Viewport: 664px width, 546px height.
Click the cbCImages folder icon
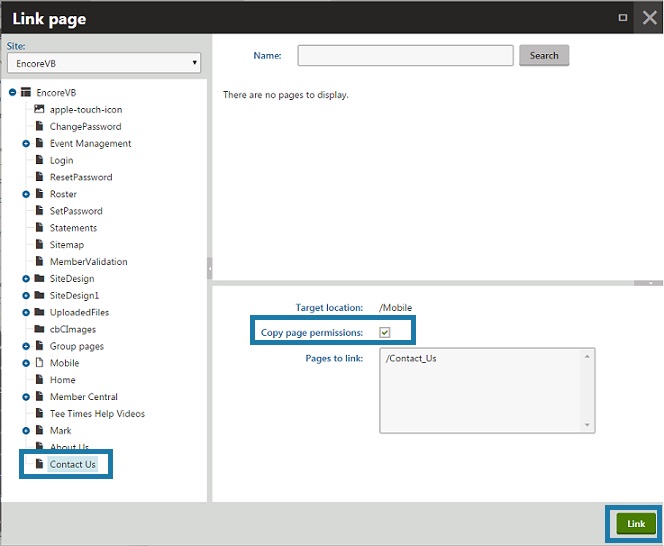click(x=40, y=329)
